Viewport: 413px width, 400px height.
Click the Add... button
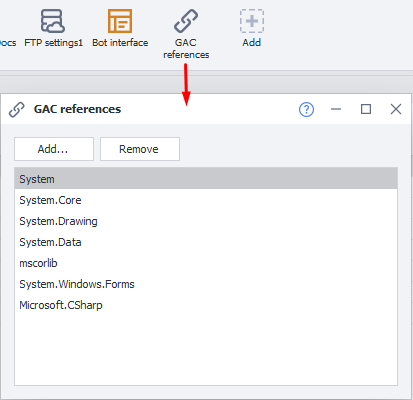[54, 149]
